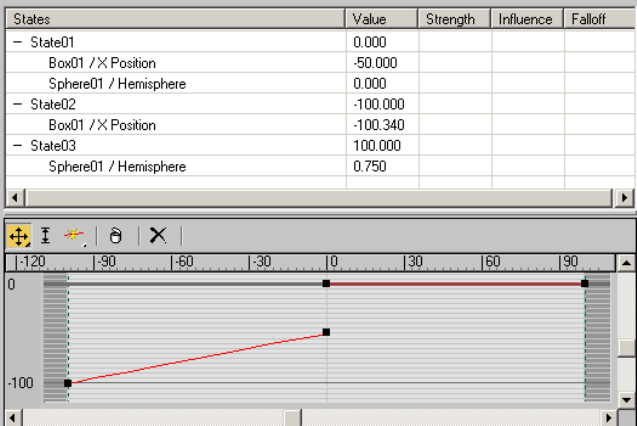Click the Falloff column header
The width and height of the screenshot is (637, 426).
600,19
